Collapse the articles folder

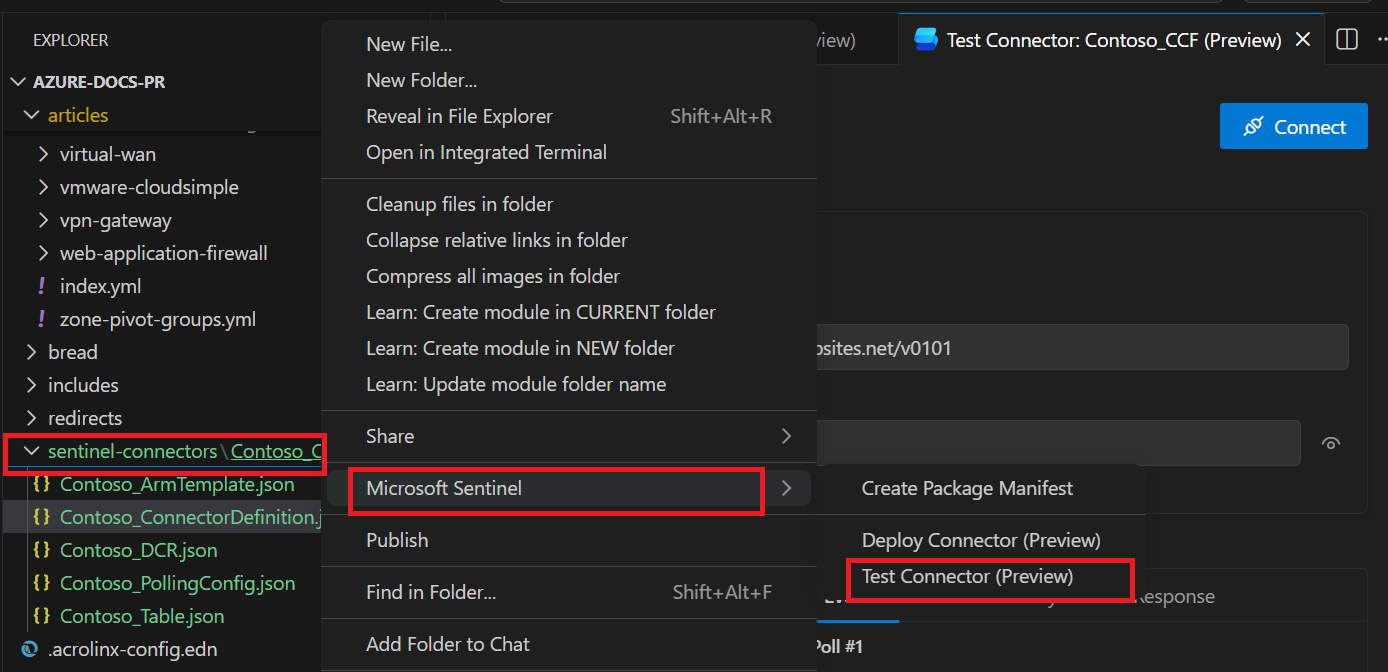[31, 115]
